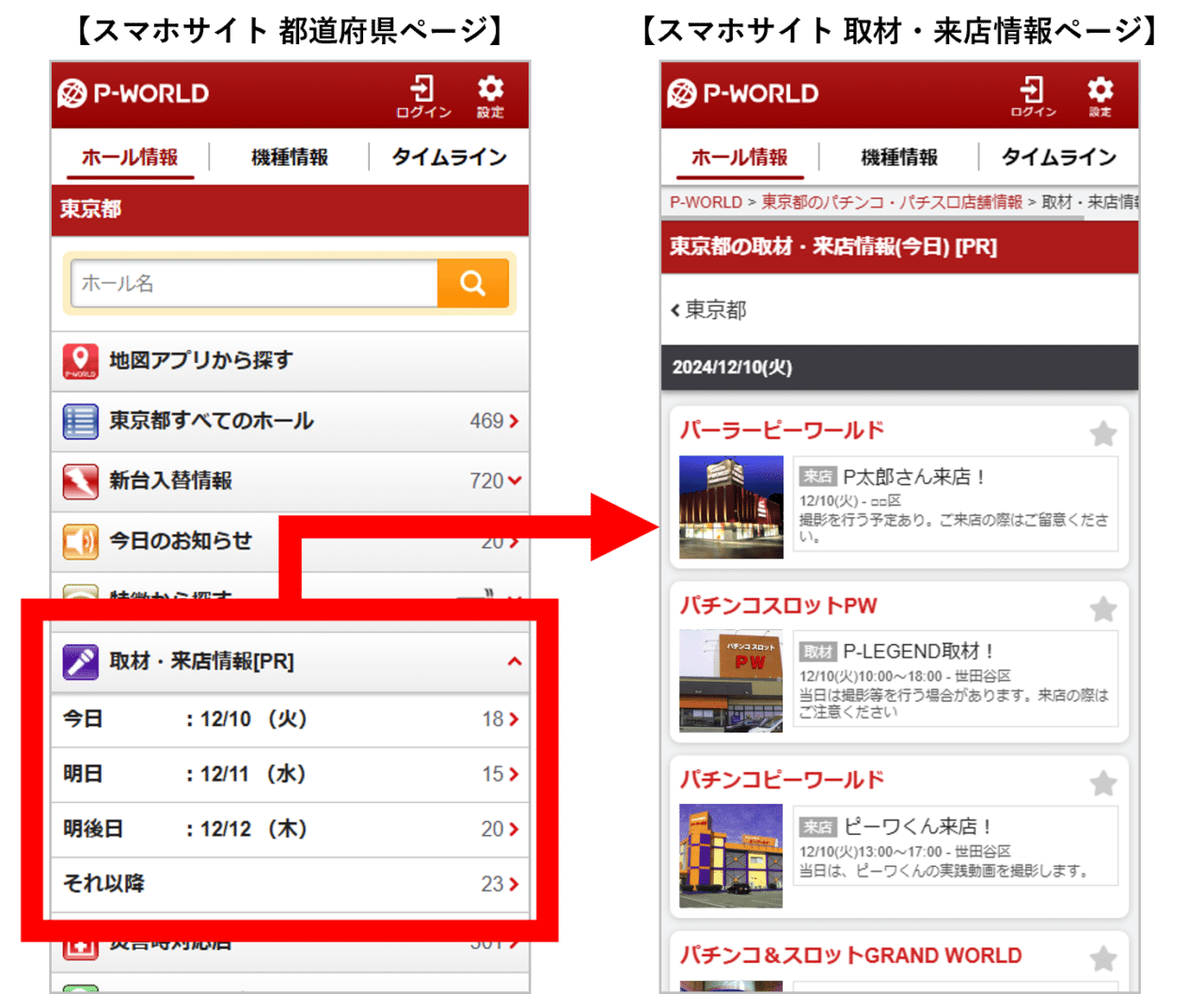Click the P-WORLD logo on 取材・来店情報 page
1204x994 pixels.
742,94
